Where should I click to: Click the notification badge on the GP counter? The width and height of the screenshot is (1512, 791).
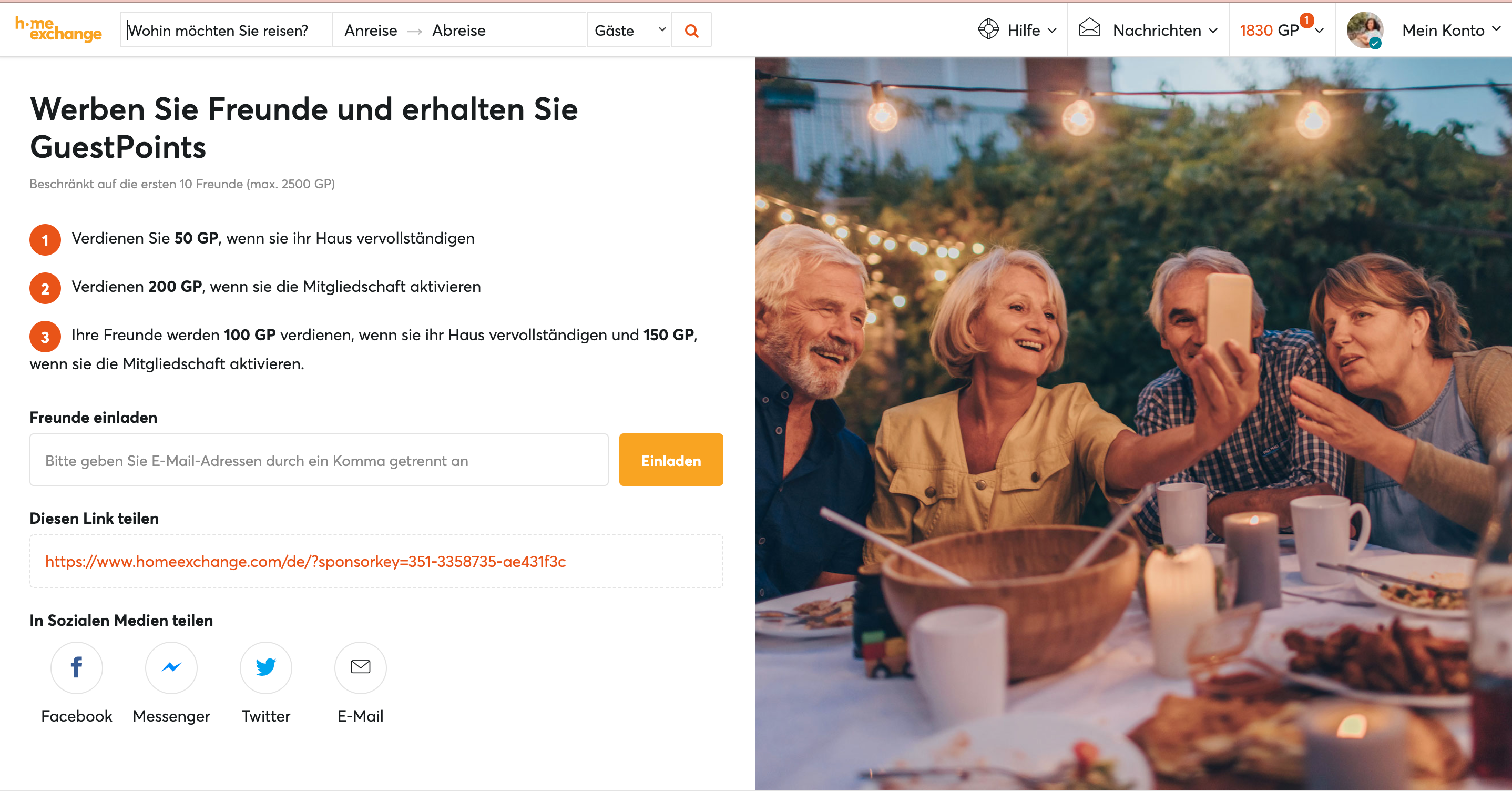[1304, 20]
